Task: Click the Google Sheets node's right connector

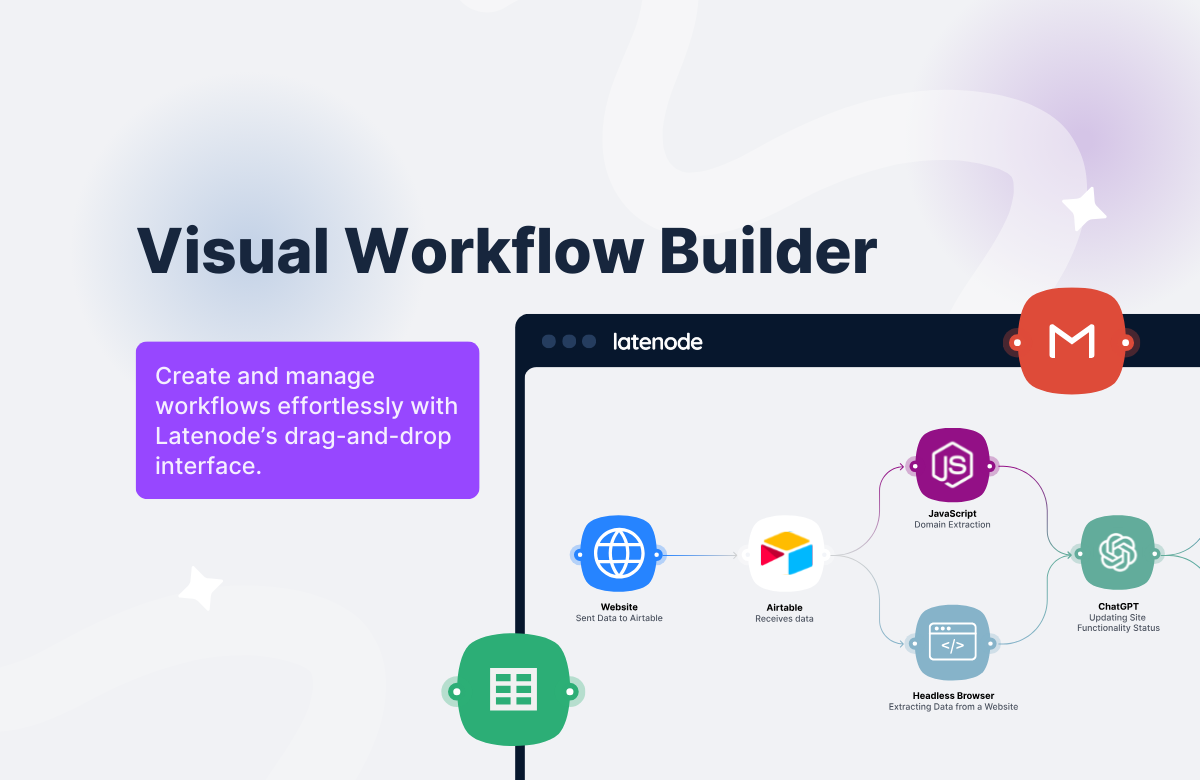Action: [570, 691]
